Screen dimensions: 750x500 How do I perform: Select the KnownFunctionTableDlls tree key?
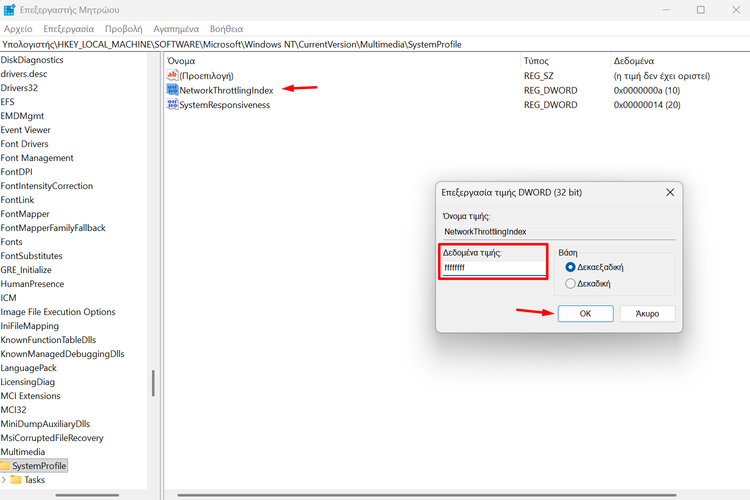pos(48,340)
